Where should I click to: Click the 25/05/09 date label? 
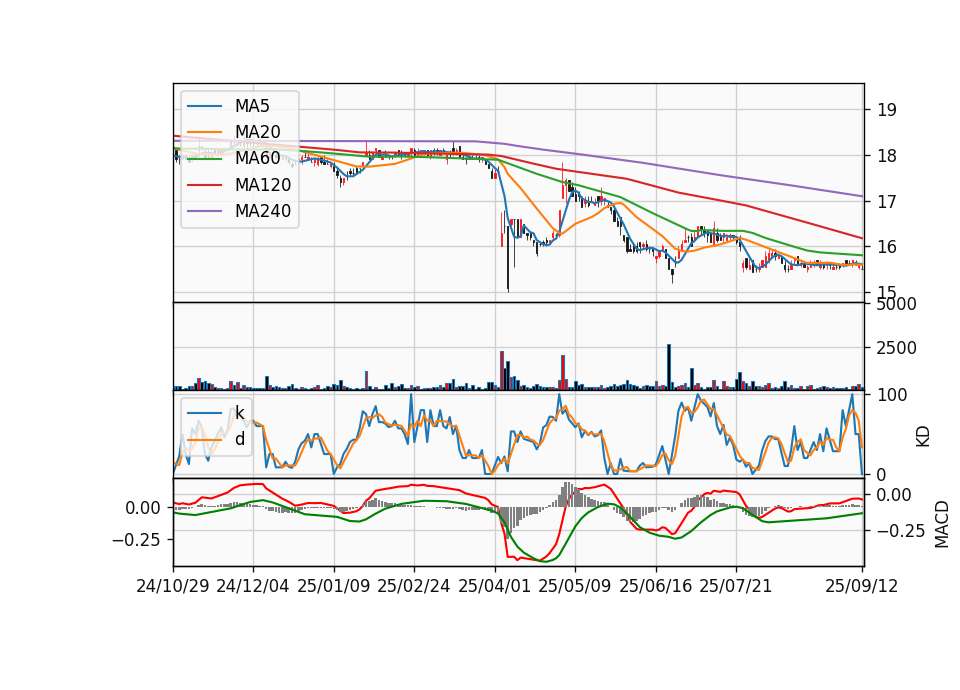click(574, 586)
